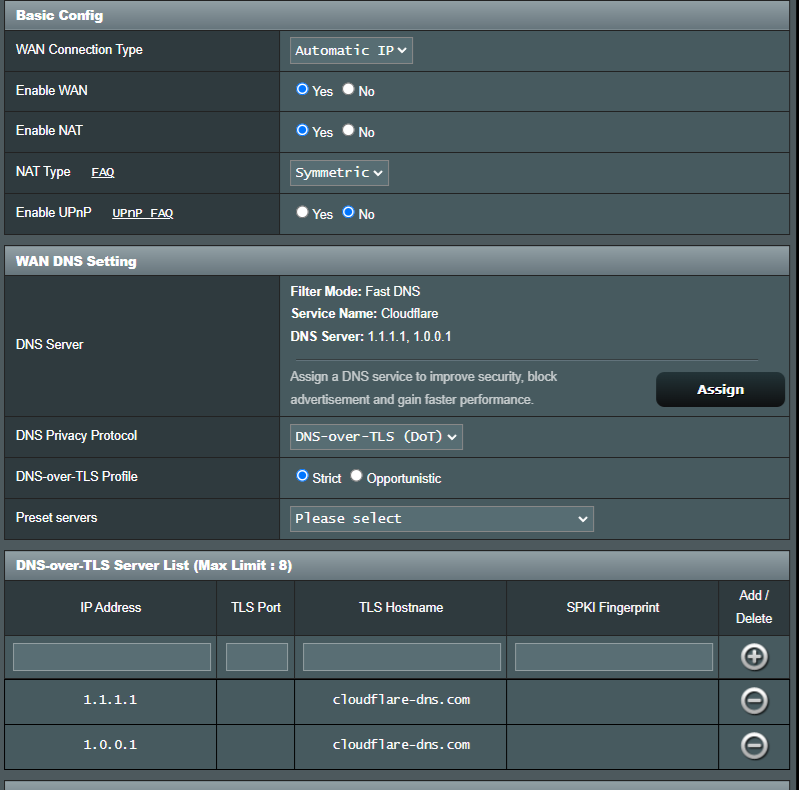Open NAT Type Symmetric dropdown

point(339,173)
